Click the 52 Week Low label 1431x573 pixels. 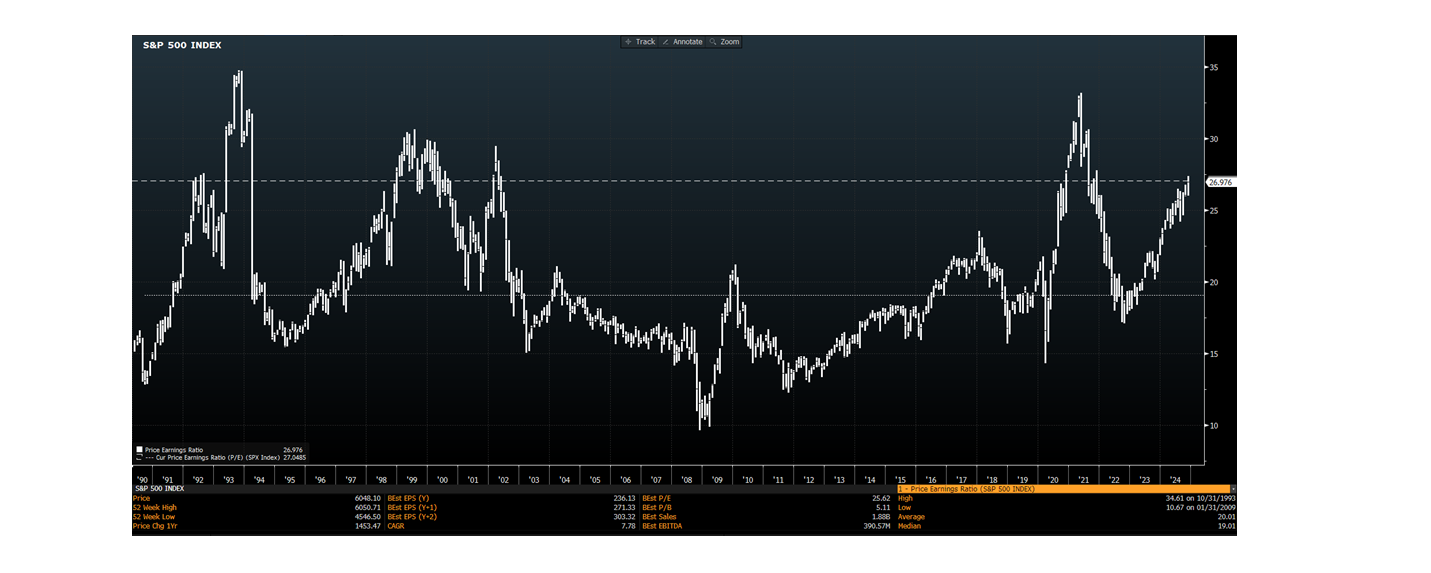[x=152, y=516]
